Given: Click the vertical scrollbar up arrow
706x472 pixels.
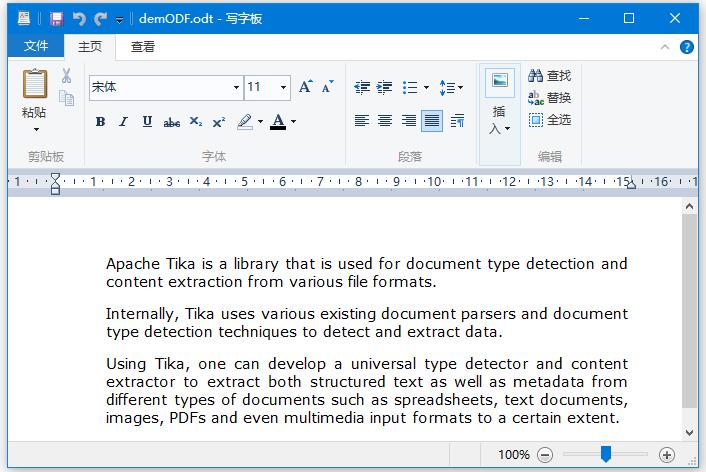Looking at the screenshot, I should click(x=689, y=207).
